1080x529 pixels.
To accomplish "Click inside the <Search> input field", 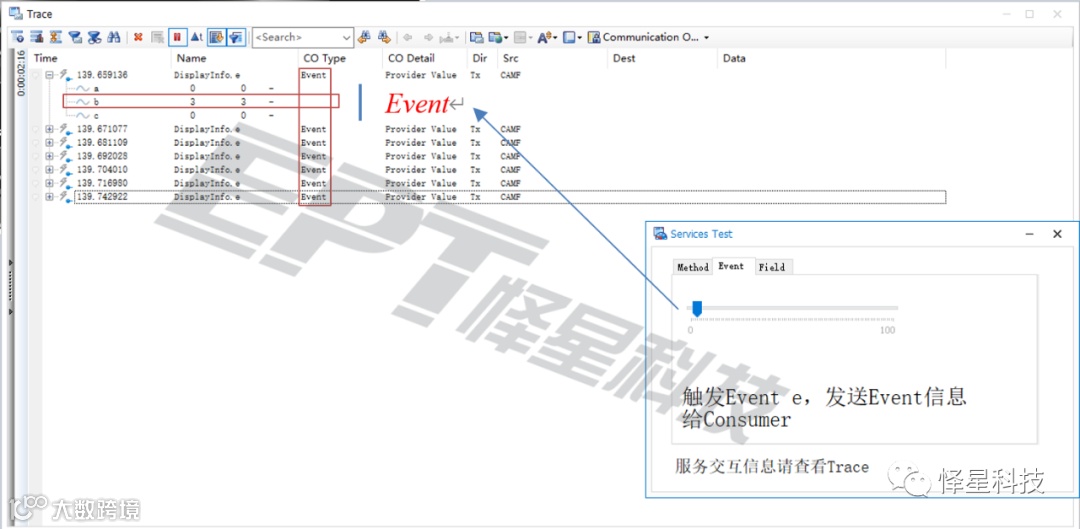I will 296,37.
